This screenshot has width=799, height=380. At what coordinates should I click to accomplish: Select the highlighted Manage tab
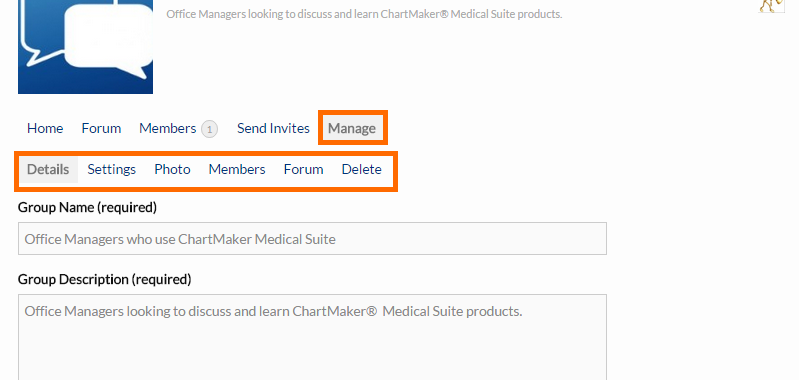(x=352, y=128)
